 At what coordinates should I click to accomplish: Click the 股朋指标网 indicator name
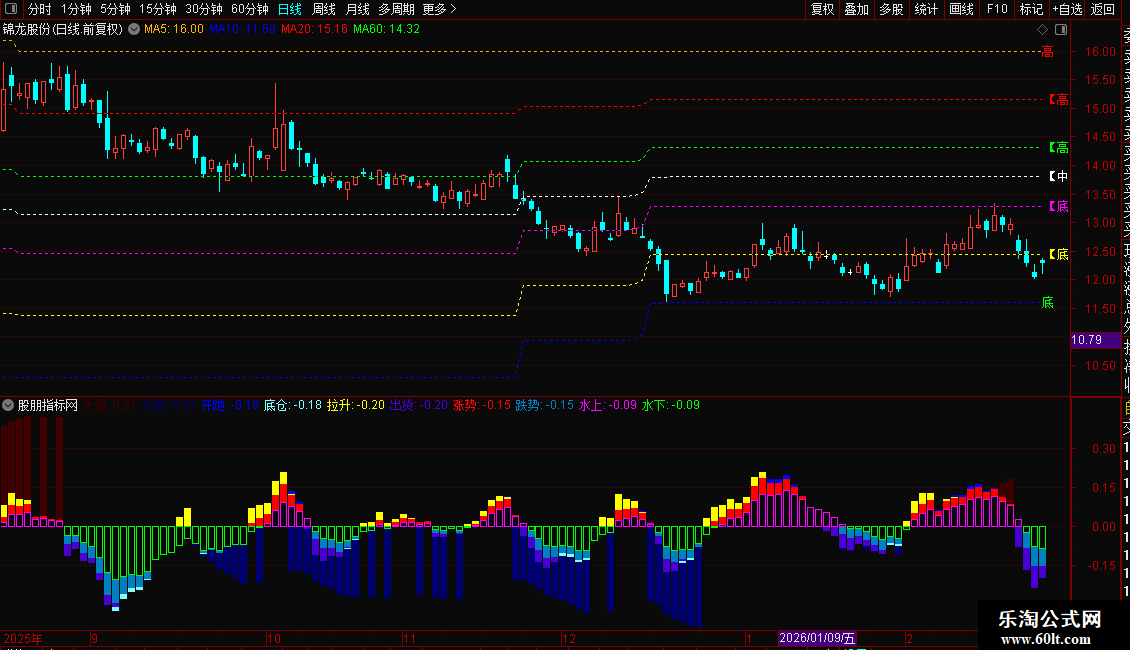[x=48, y=406]
